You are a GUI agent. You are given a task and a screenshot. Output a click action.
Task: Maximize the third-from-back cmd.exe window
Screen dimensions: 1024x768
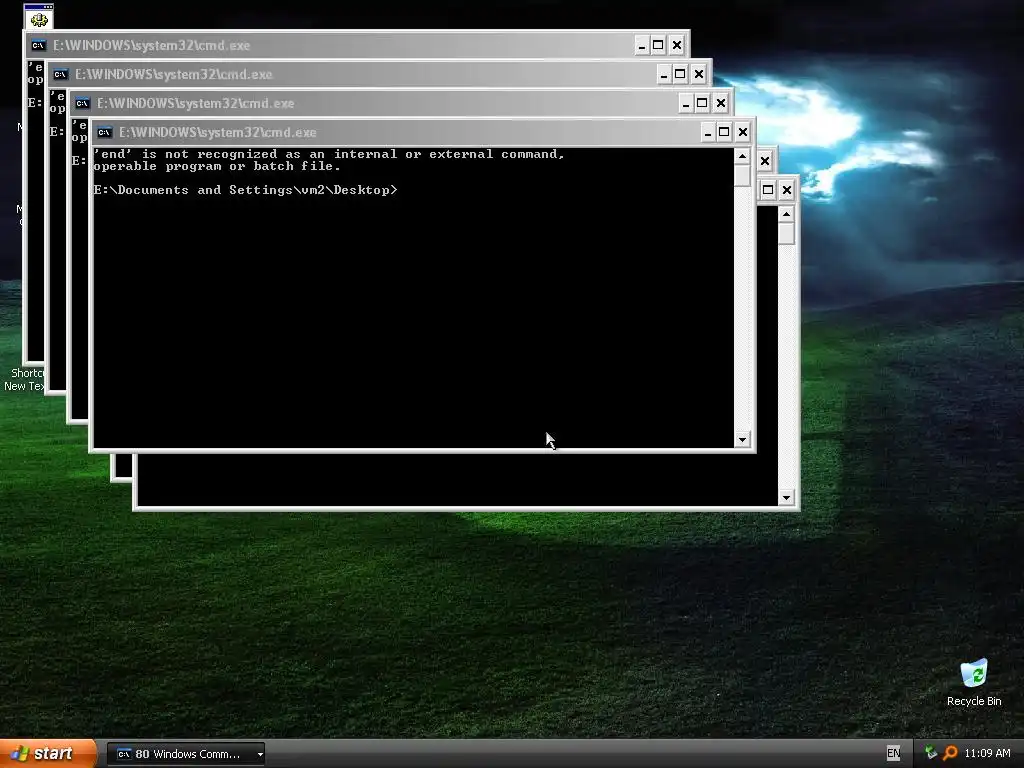click(x=702, y=103)
